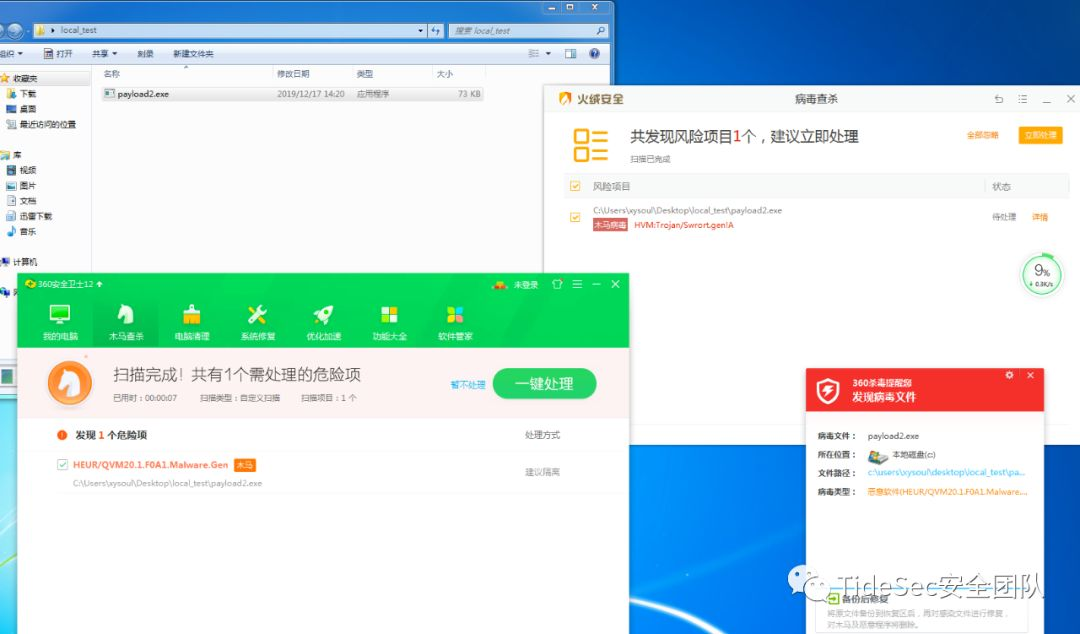The image size is (1080, 634).
Task: Open the view options dropdown arrow
Action: tap(548, 53)
